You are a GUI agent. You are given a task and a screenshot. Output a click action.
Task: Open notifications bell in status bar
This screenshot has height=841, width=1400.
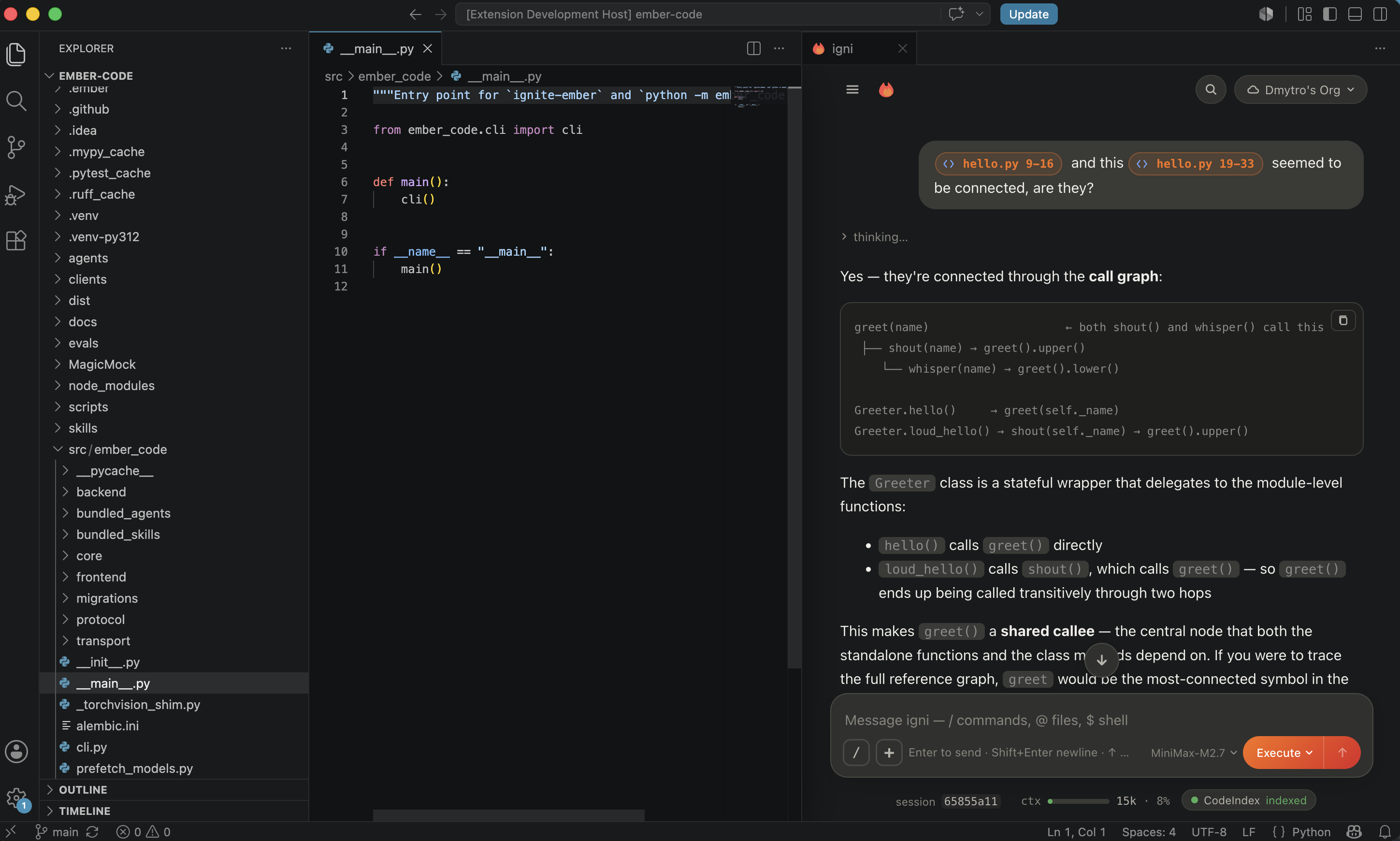(x=1385, y=832)
